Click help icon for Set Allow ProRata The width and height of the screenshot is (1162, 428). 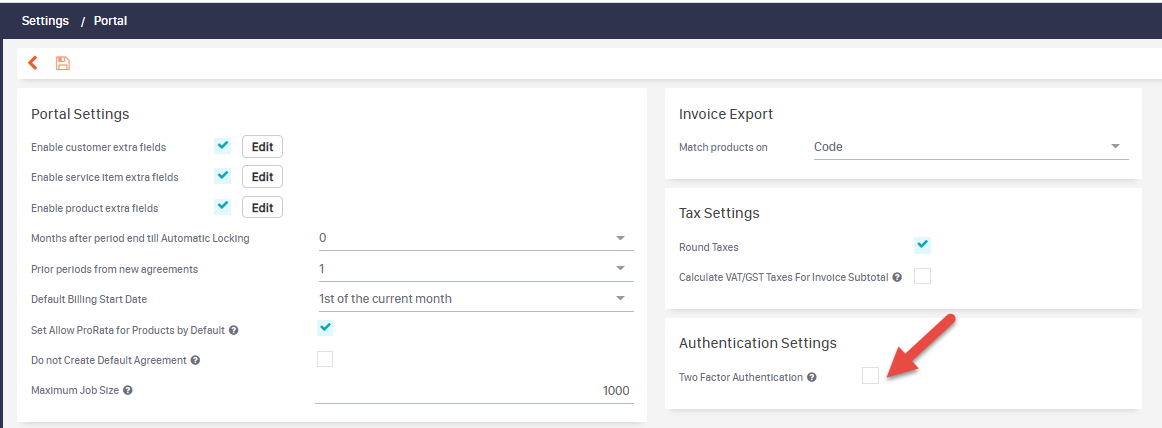click(233, 330)
